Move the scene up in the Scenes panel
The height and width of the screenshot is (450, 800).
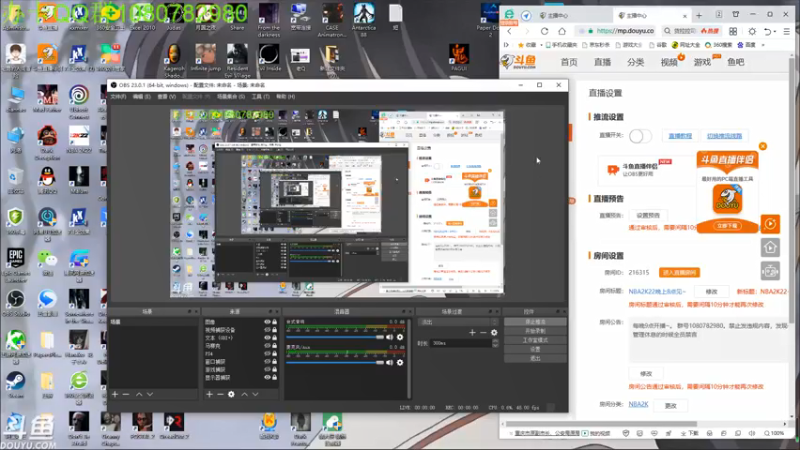click(x=139, y=394)
